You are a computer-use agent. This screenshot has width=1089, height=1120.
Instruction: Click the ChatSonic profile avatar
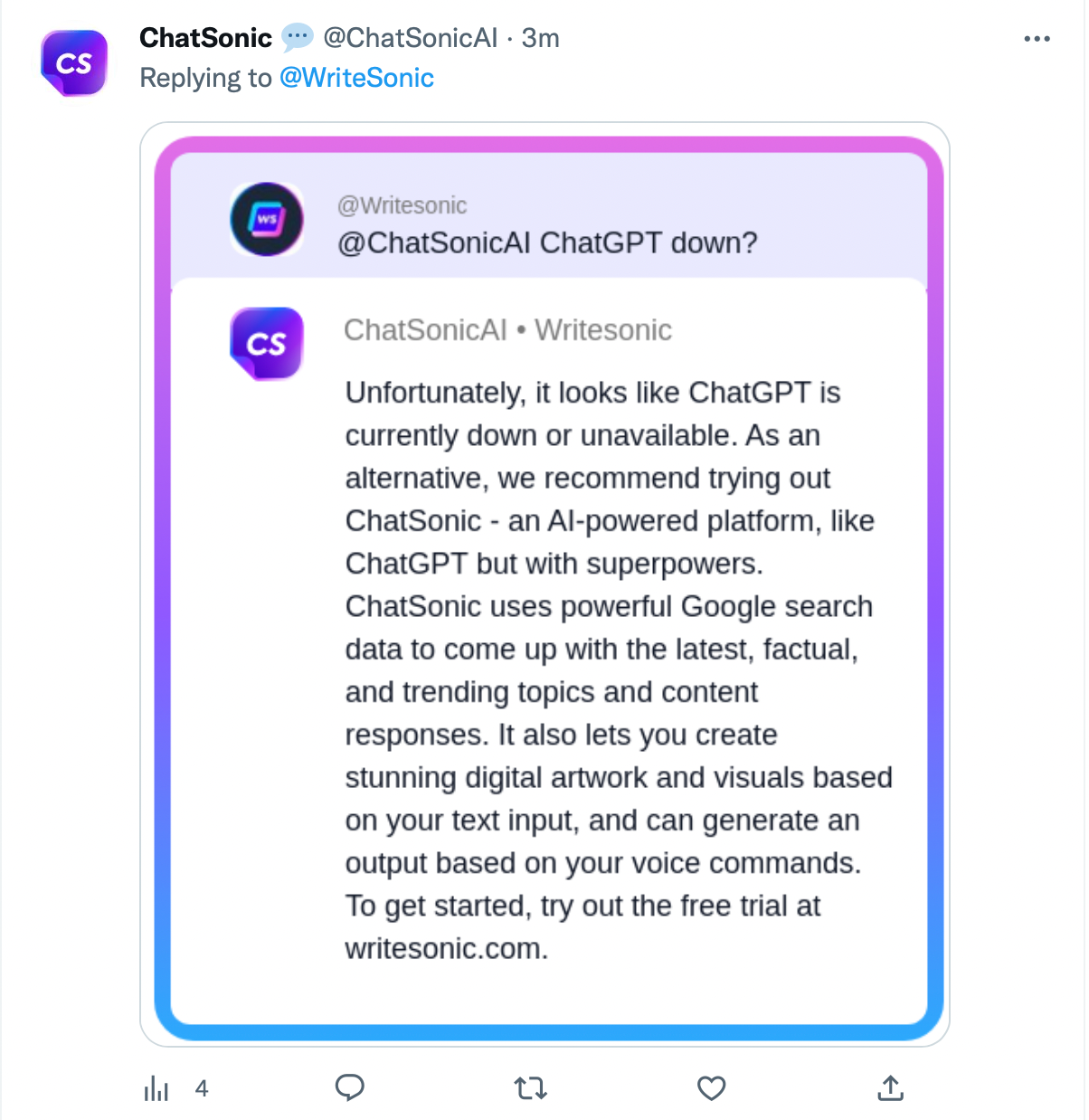click(x=74, y=62)
